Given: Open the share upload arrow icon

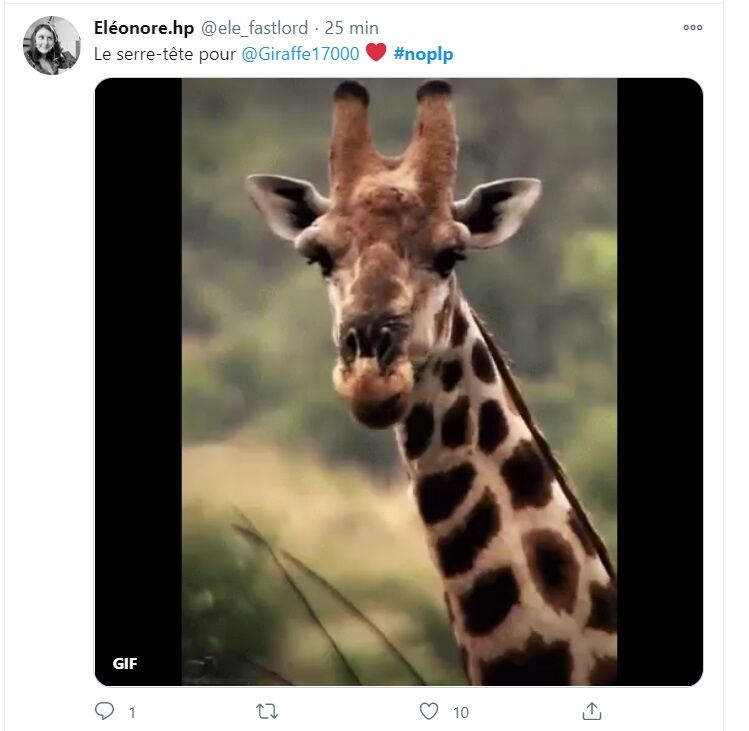Looking at the screenshot, I should tap(591, 711).
